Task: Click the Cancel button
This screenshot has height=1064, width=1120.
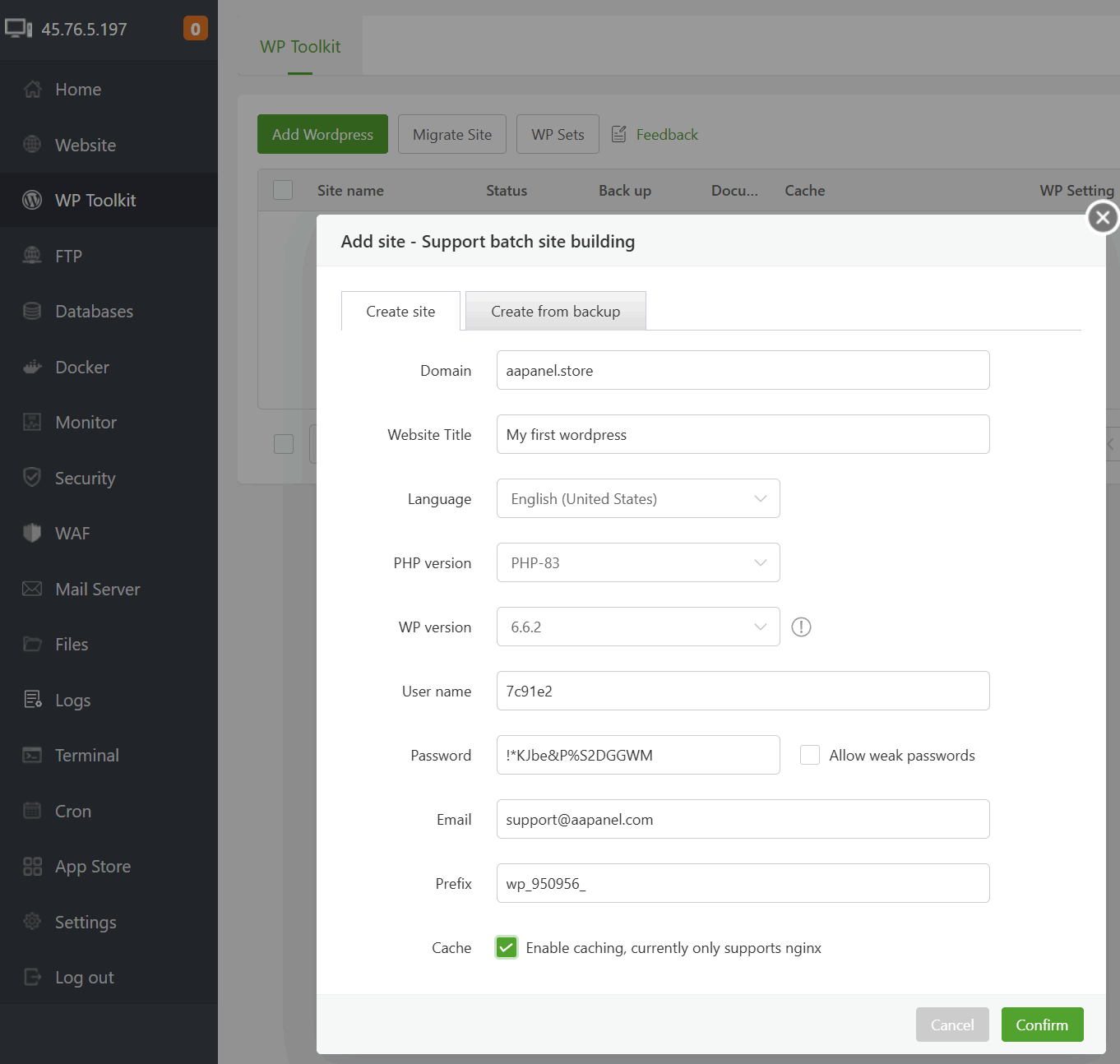Action: click(x=951, y=1025)
